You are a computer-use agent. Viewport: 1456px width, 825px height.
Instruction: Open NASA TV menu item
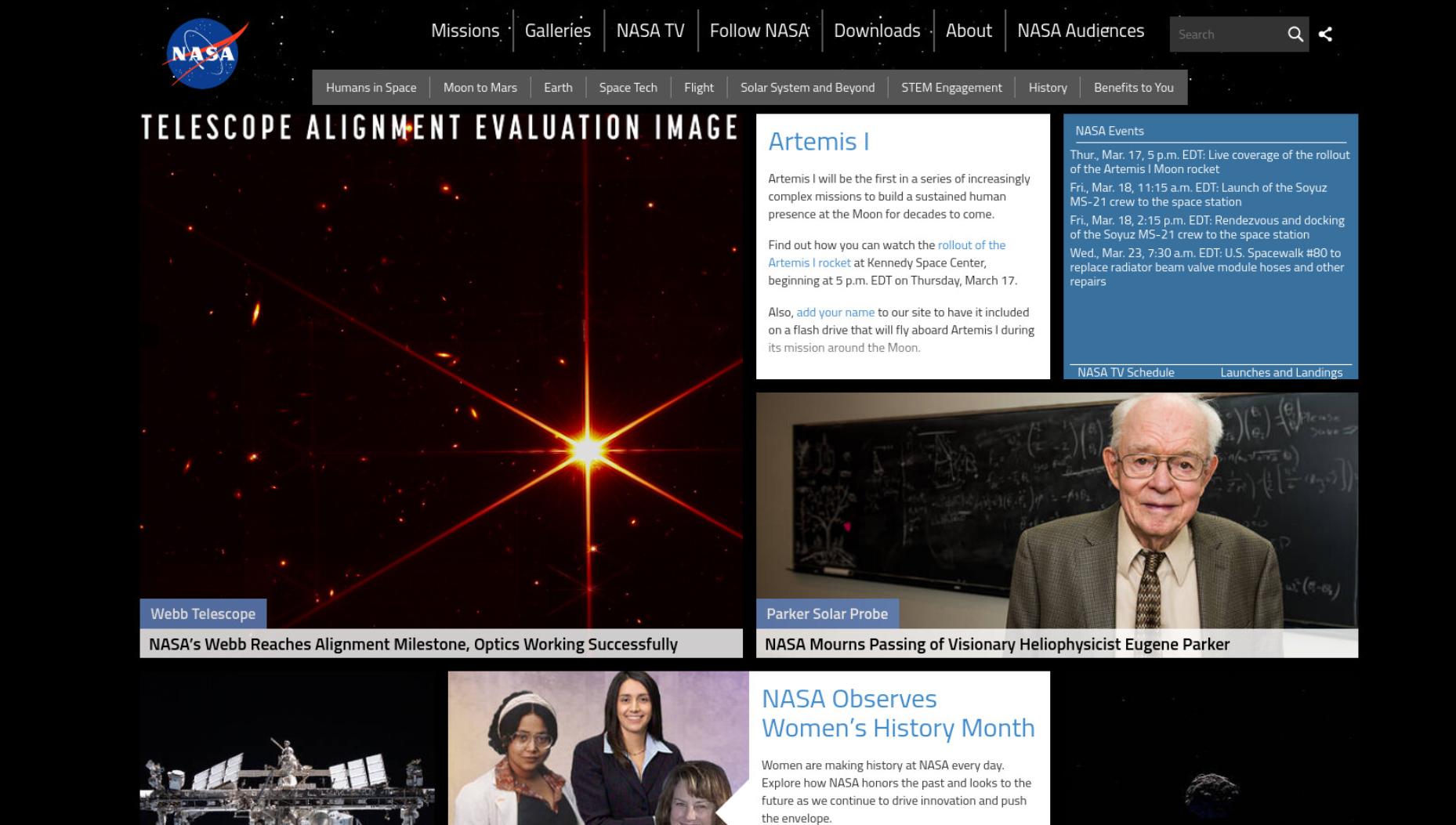[x=650, y=31]
